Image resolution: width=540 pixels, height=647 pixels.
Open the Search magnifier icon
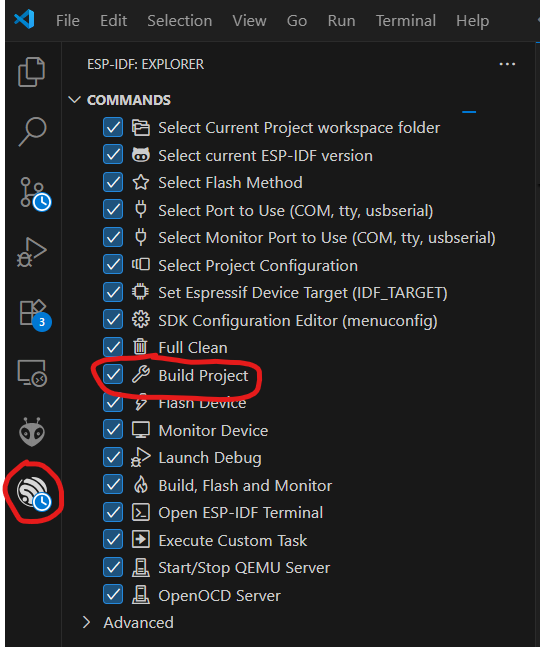click(x=32, y=132)
